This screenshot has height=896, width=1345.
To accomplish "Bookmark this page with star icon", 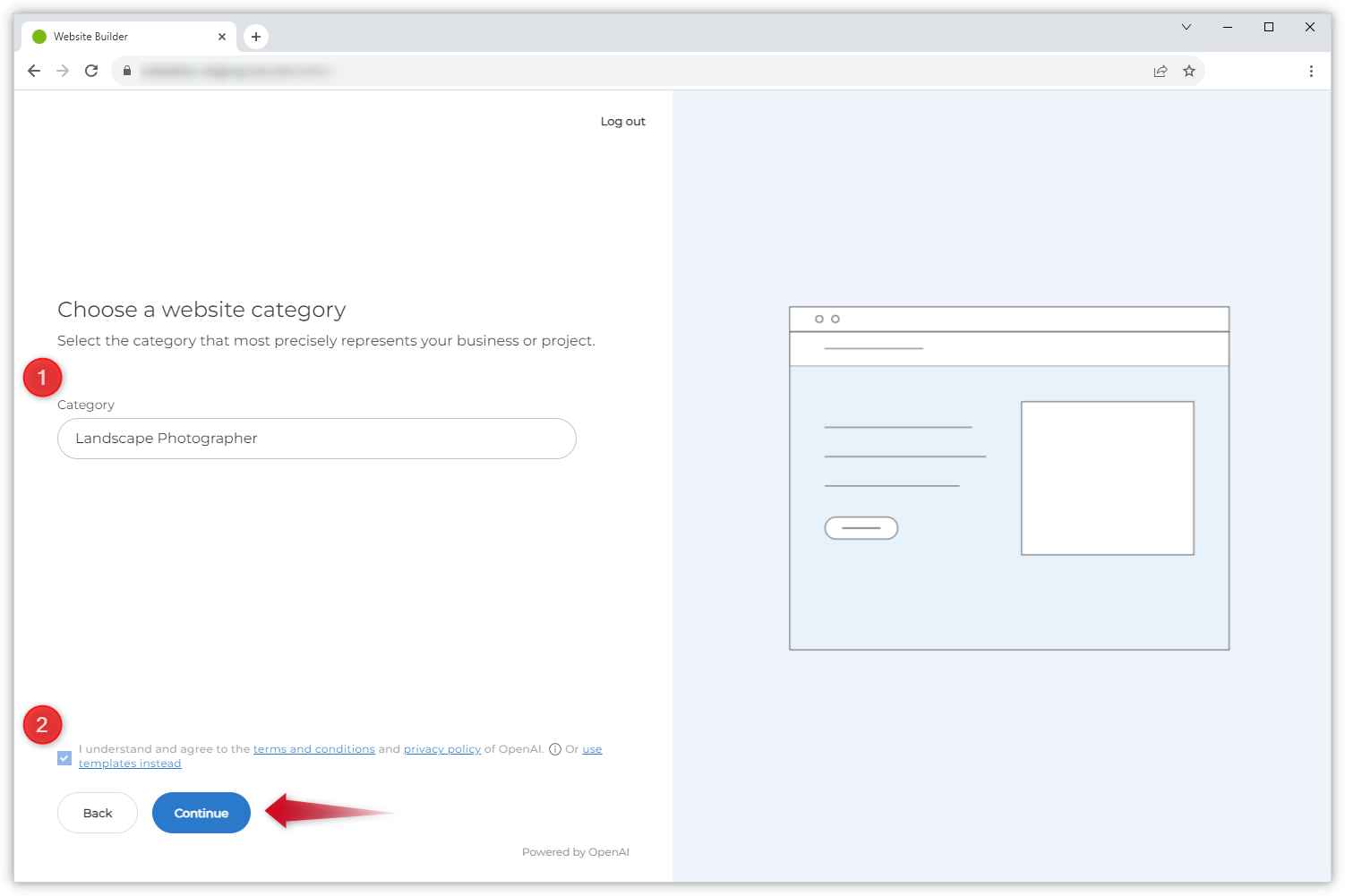I will pos(1189,71).
